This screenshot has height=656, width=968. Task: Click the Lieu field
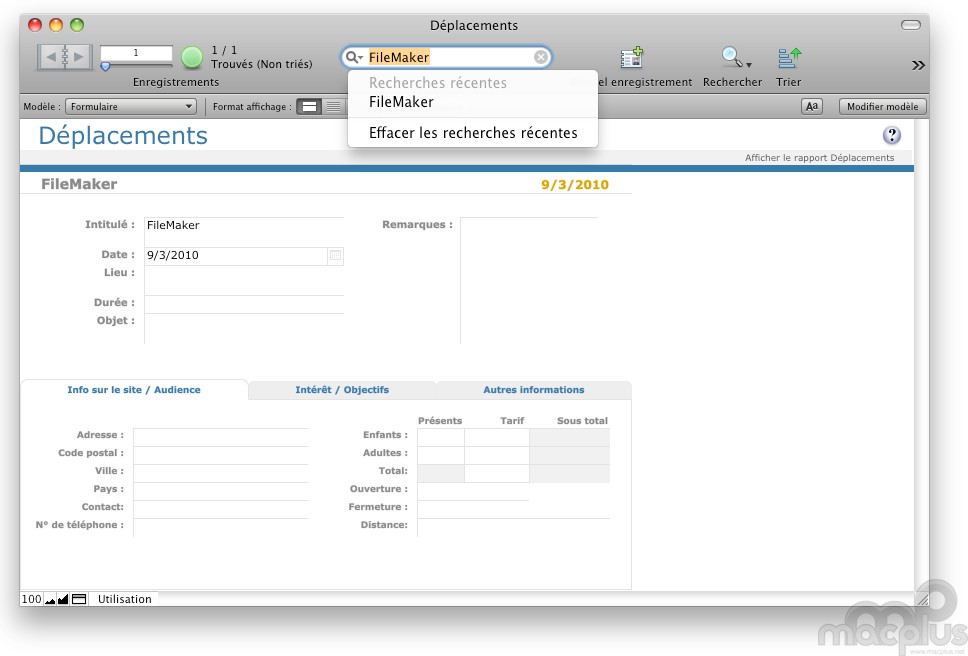[244, 280]
